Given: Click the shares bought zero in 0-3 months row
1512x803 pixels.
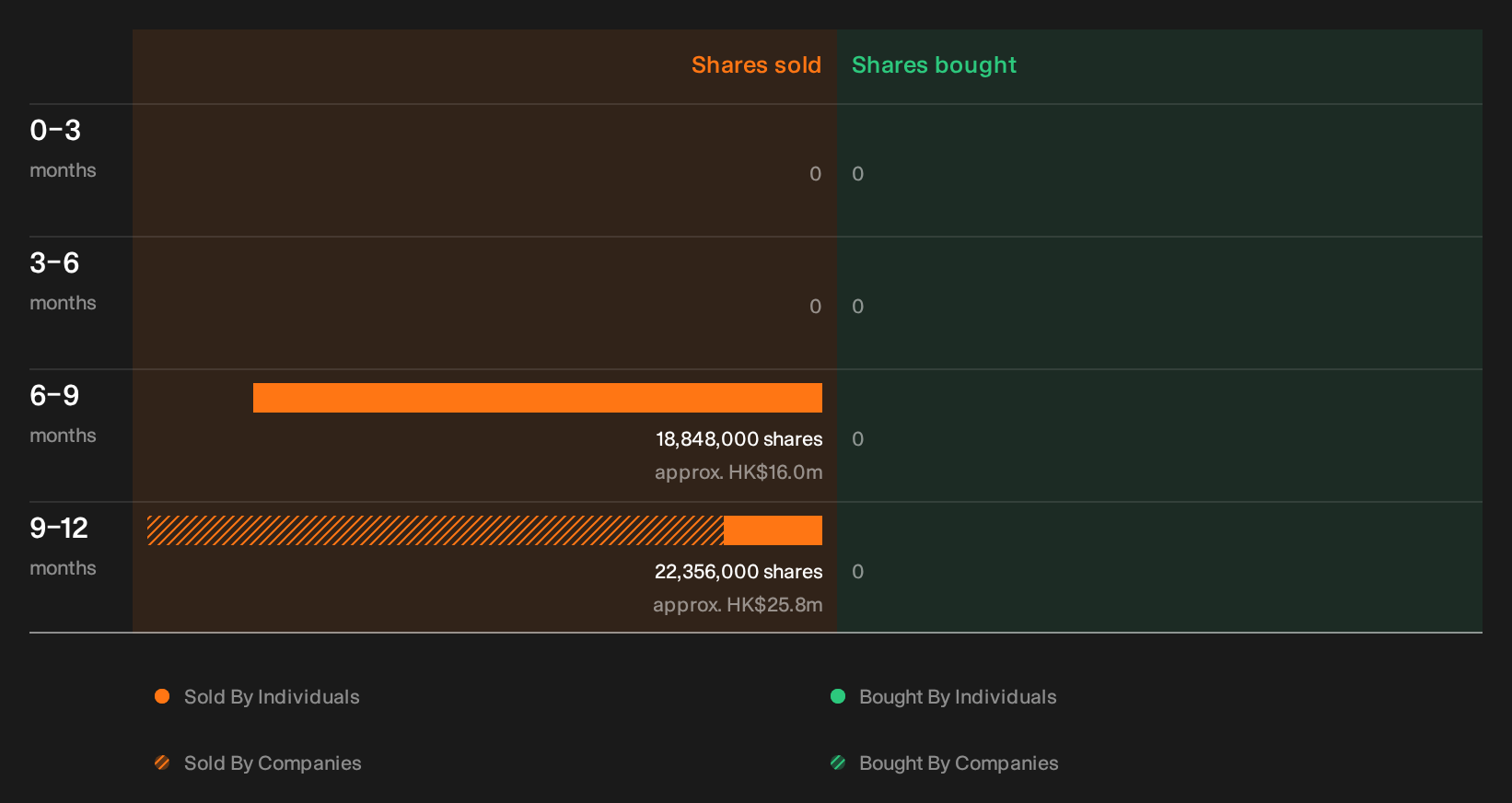Looking at the screenshot, I should click(x=857, y=174).
